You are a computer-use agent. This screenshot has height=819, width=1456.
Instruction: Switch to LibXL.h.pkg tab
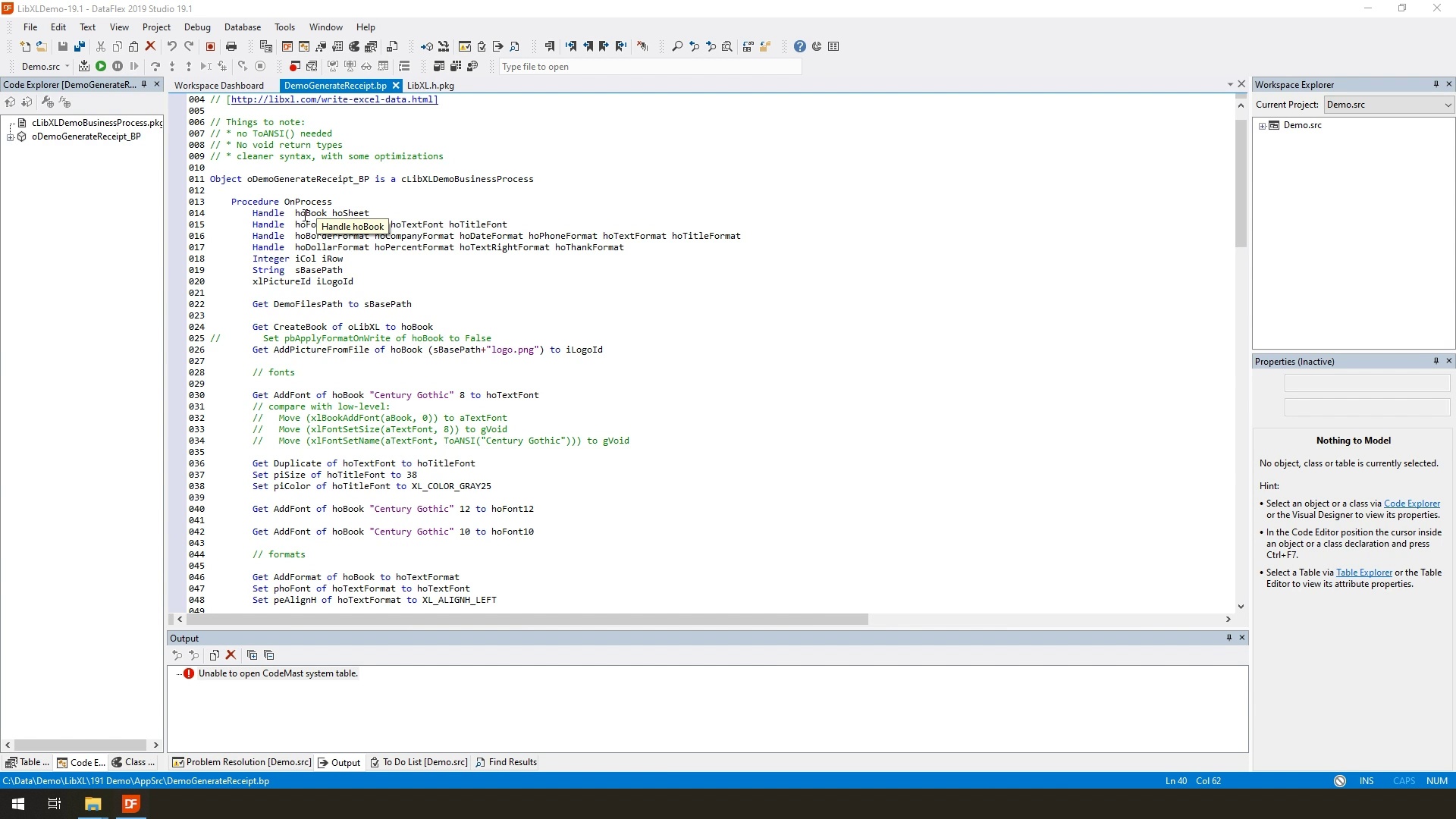point(430,86)
